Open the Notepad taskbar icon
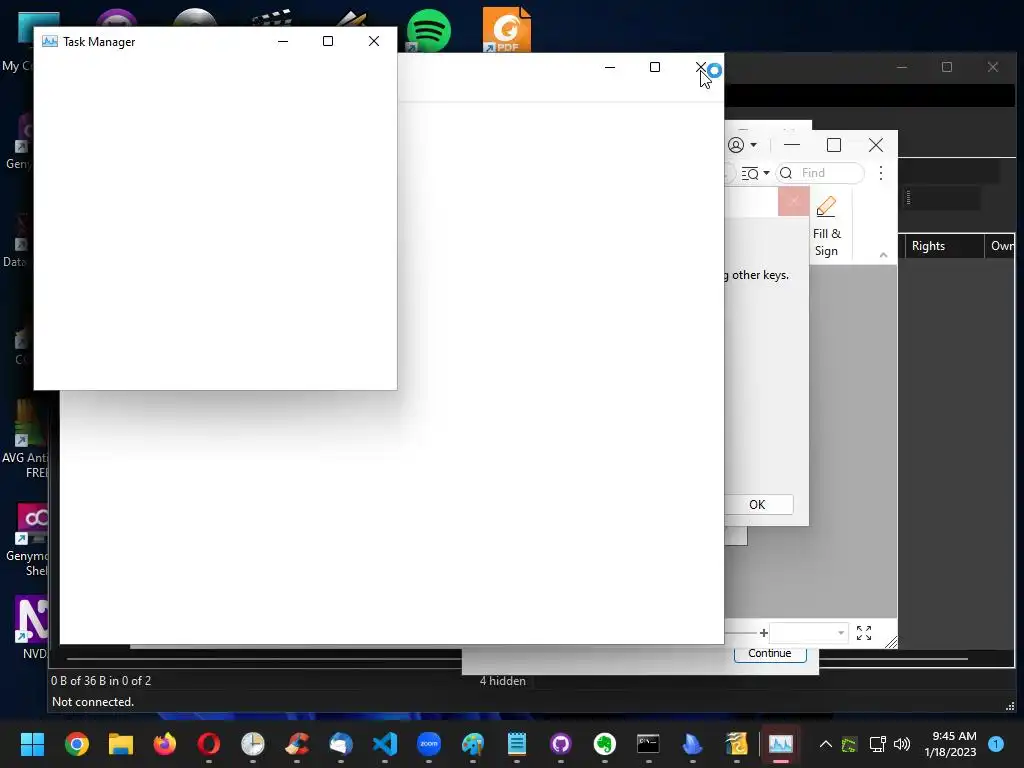 (x=517, y=744)
